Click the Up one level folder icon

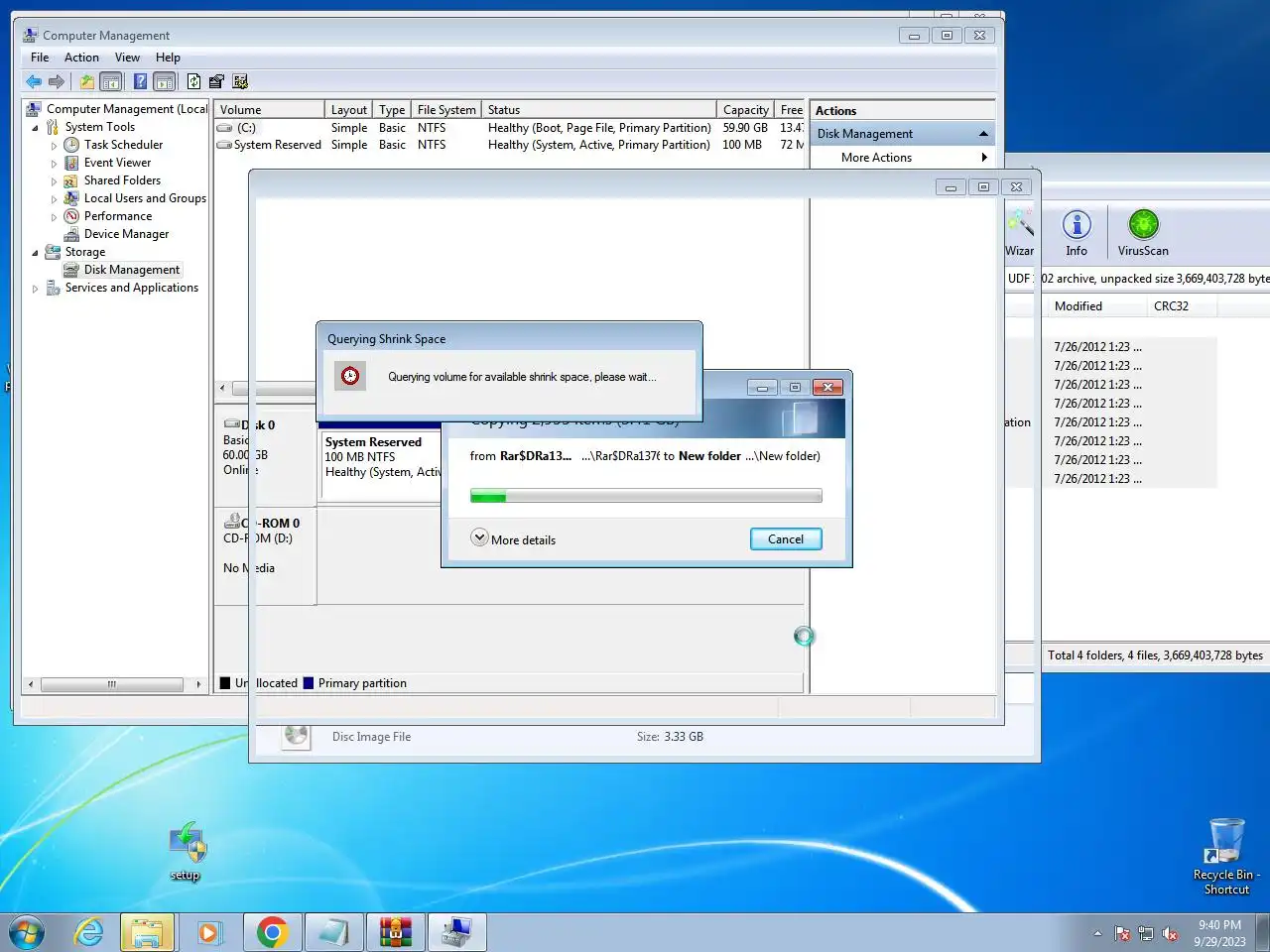(x=87, y=81)
